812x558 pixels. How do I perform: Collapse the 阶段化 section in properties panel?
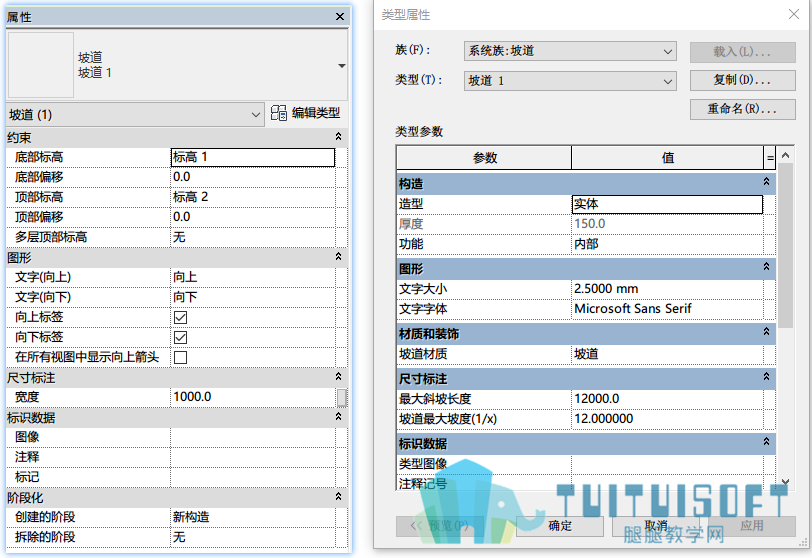click(x=338, y=497)
